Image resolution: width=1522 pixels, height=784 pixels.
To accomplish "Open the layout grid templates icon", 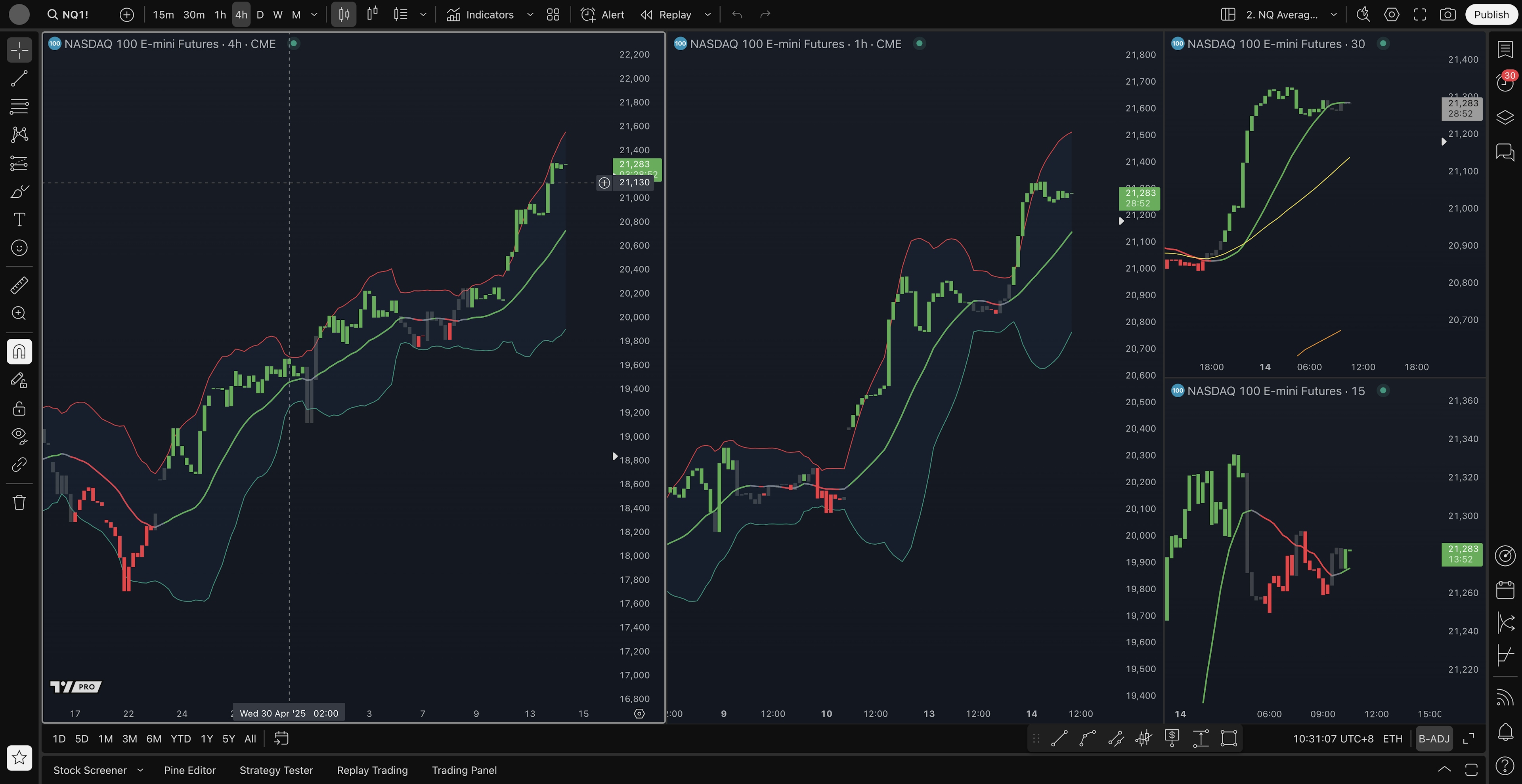I will pyautogui.click(x=553, y=15).
